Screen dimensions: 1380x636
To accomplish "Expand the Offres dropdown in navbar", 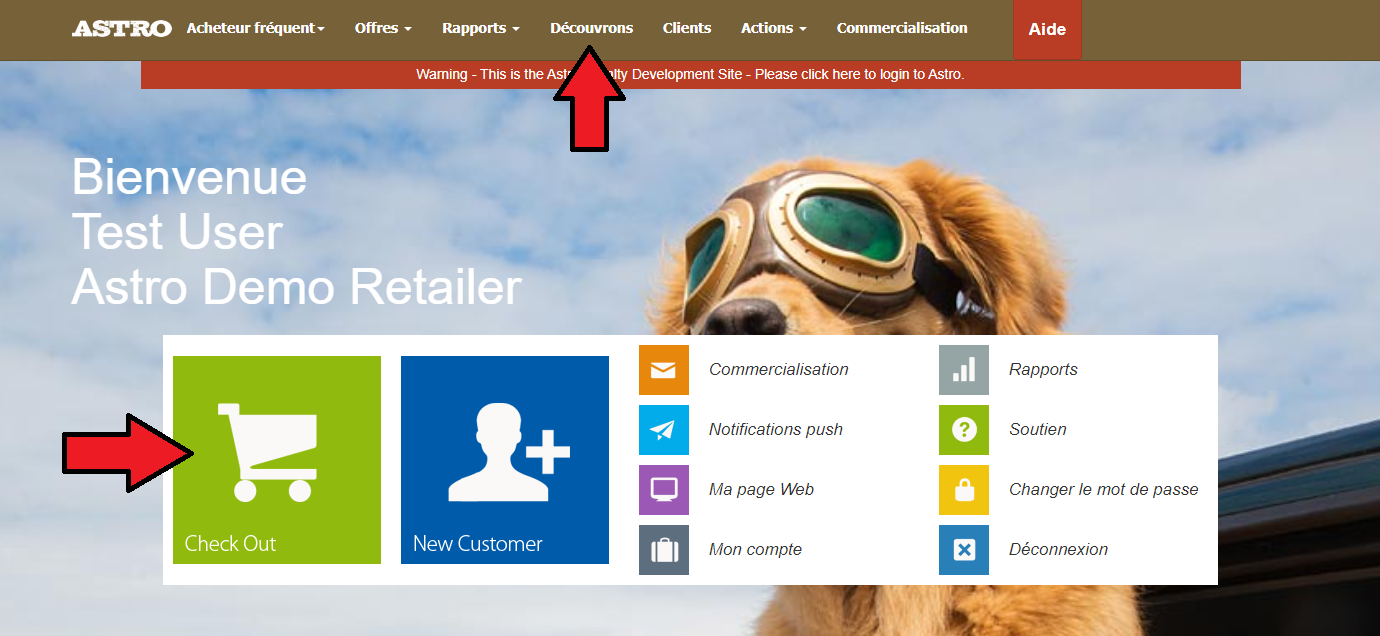I will (383, 28).
